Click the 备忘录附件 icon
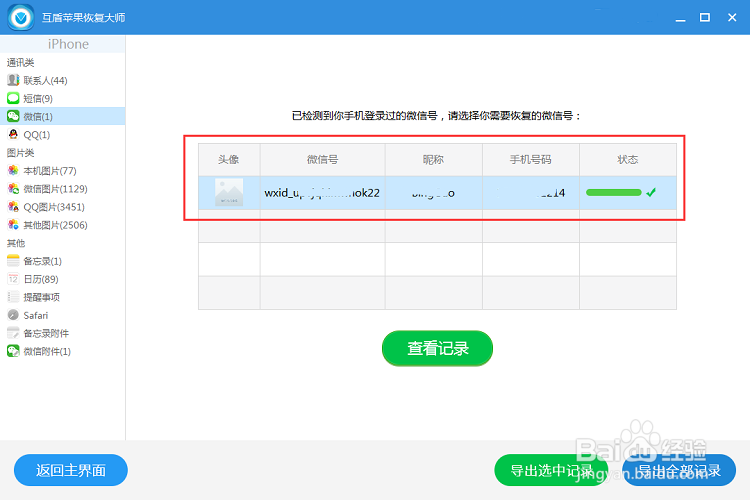The height and width of the screenshot is (500, 750). 13,333
